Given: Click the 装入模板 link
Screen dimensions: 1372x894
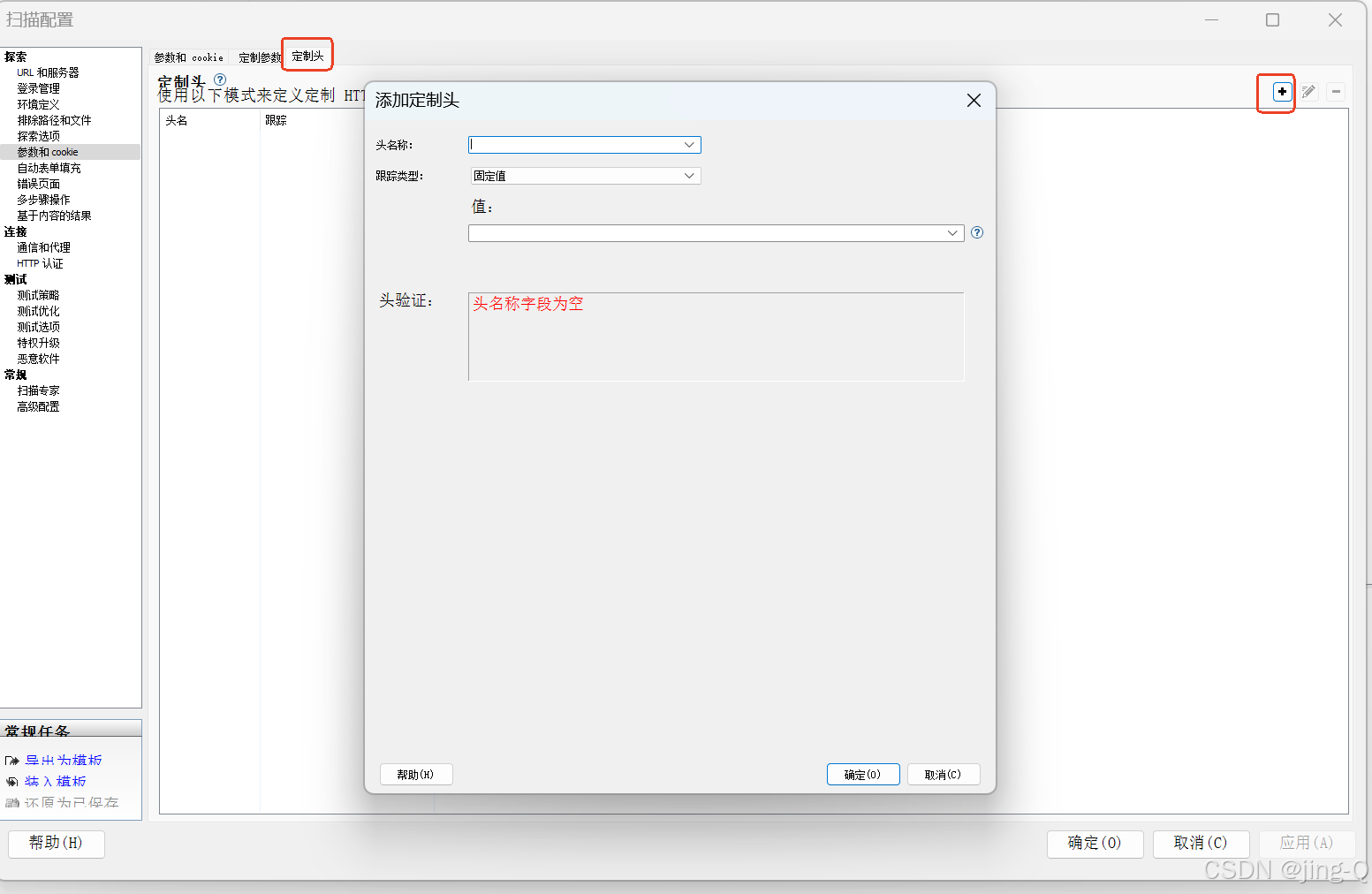Looking at the screenshot, I should pyautogui.click(x=56, y=782).
